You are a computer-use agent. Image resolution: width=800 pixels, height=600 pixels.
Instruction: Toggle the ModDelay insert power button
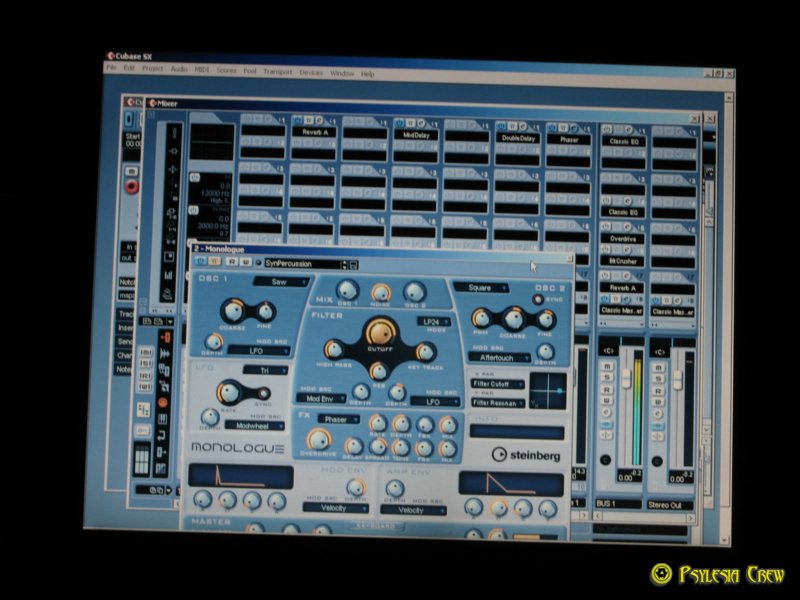pos(399,123)
